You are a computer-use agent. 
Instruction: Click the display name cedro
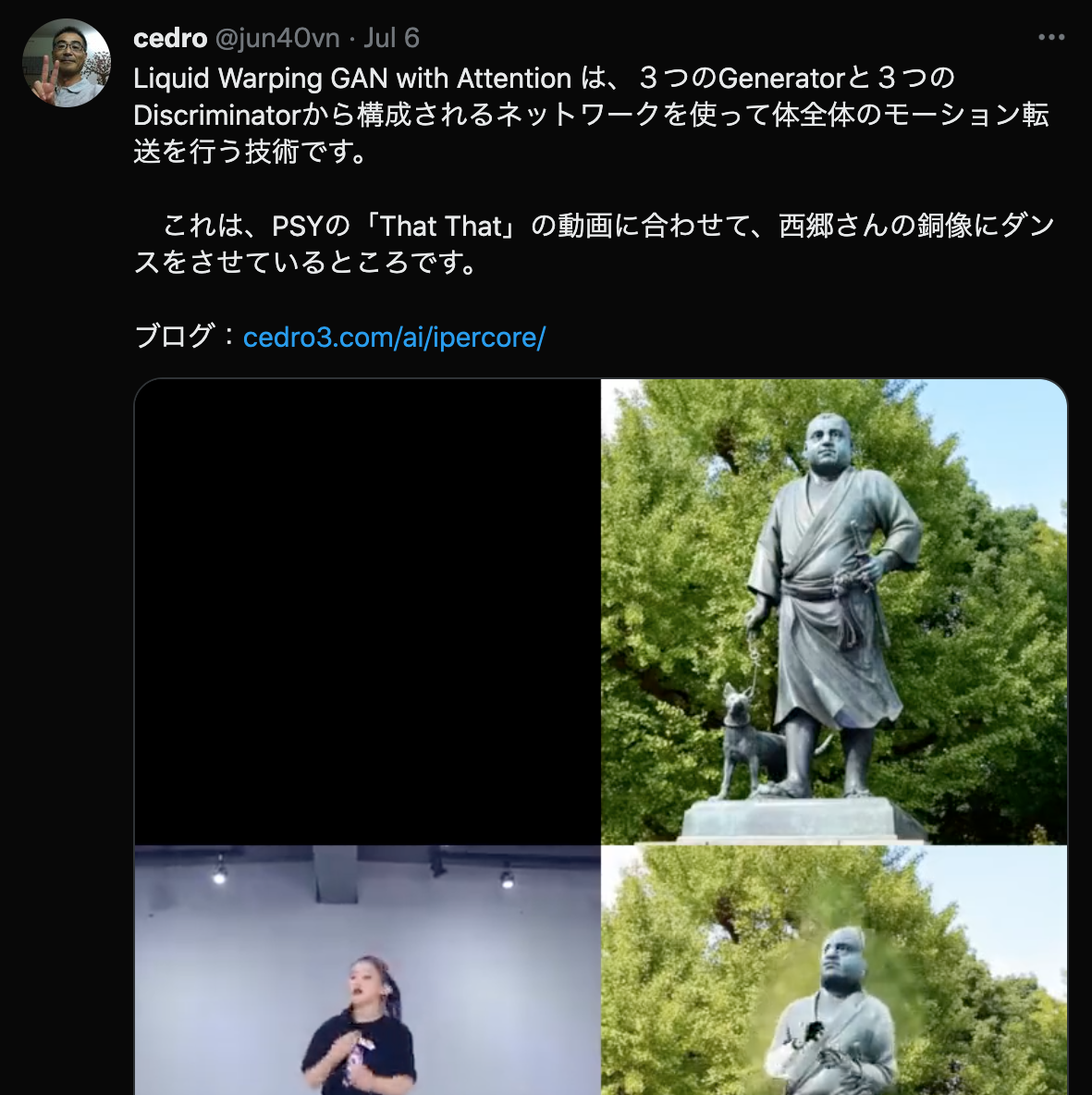coord(170,38)
